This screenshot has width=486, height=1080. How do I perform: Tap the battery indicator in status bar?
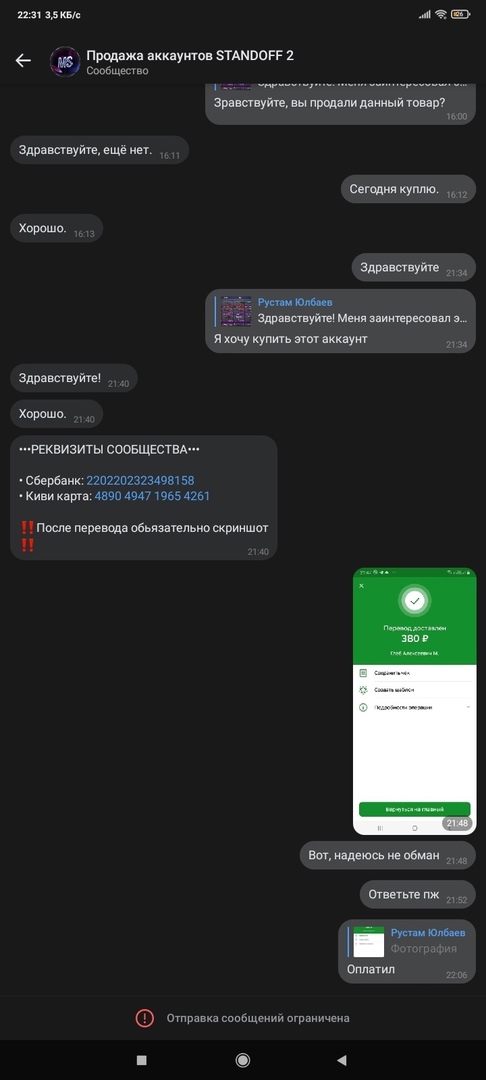coord(461,14)
